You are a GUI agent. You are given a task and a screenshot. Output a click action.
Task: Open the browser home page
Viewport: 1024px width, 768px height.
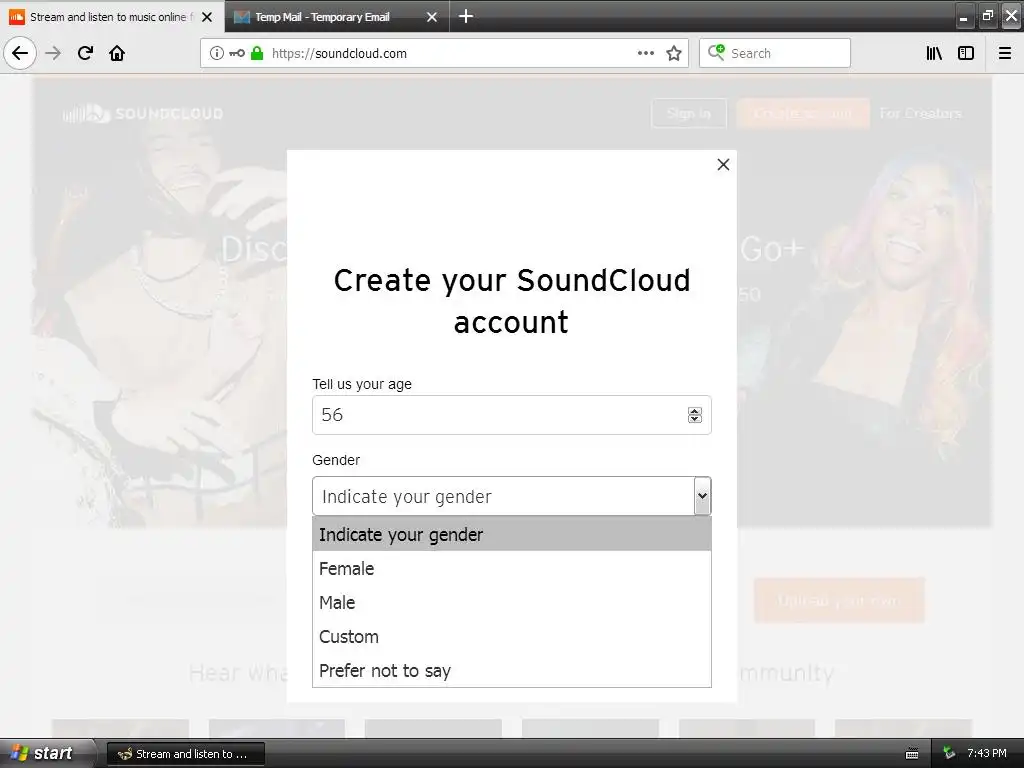coord(117,53)
